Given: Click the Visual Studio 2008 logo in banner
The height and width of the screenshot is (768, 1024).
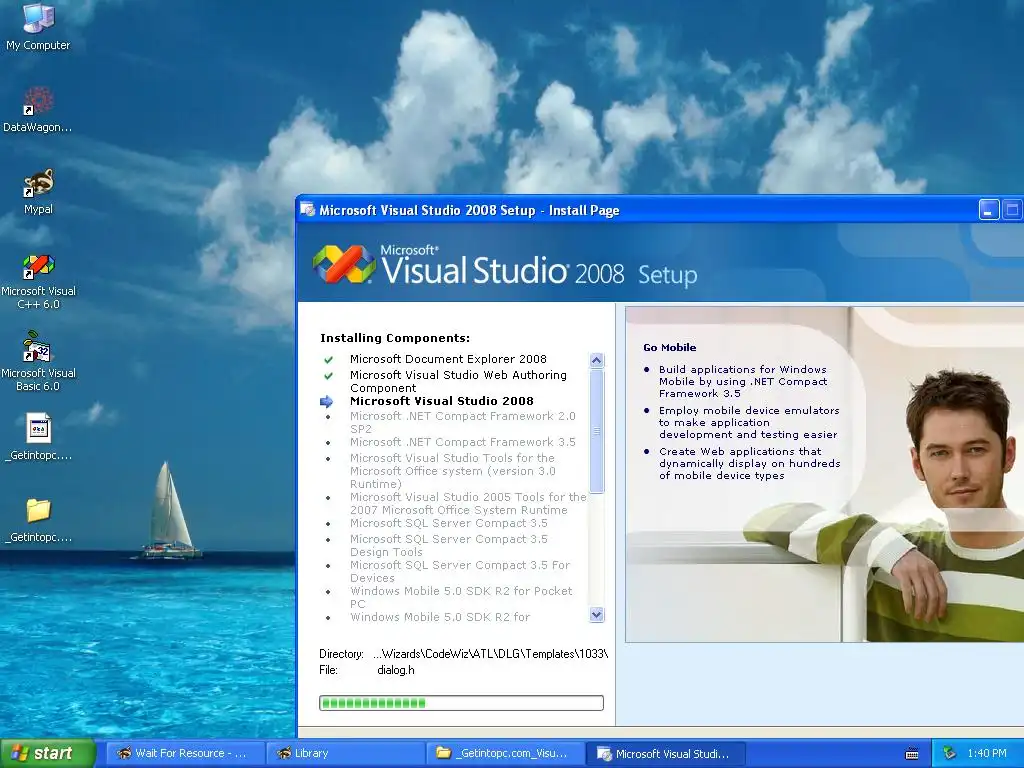Looking at the screenshot, I should (x=344, y=264).
